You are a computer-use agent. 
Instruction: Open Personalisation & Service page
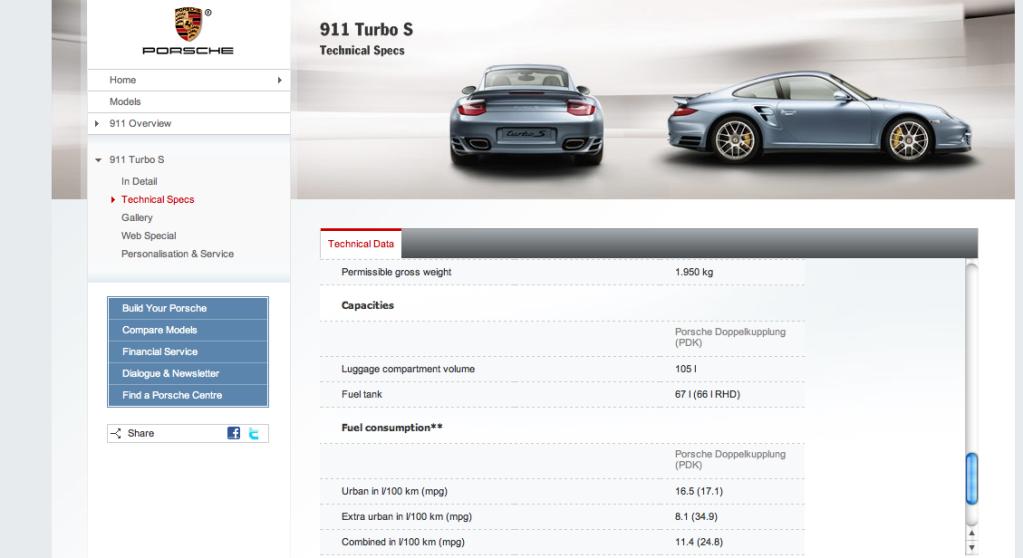click(177, 254)
